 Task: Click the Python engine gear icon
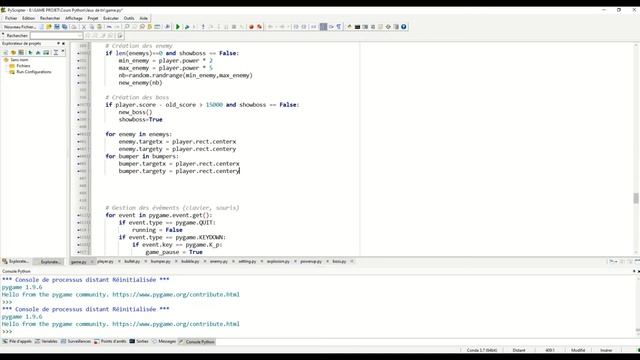point(388,27)
